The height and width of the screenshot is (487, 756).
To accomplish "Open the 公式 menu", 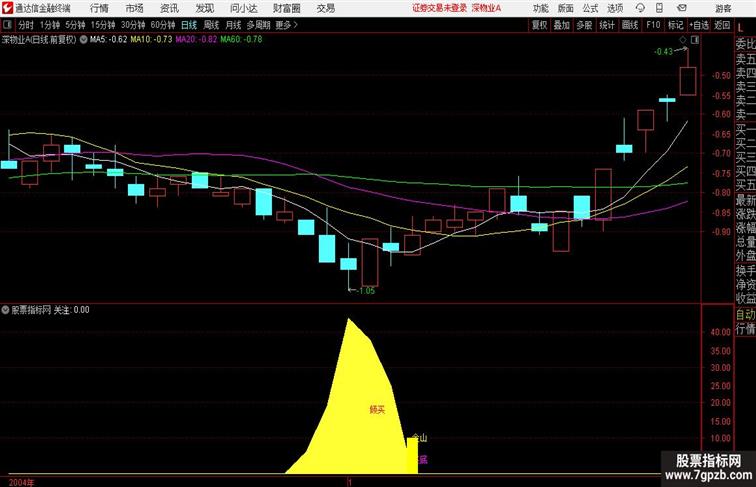I will [x=590, y=8].
